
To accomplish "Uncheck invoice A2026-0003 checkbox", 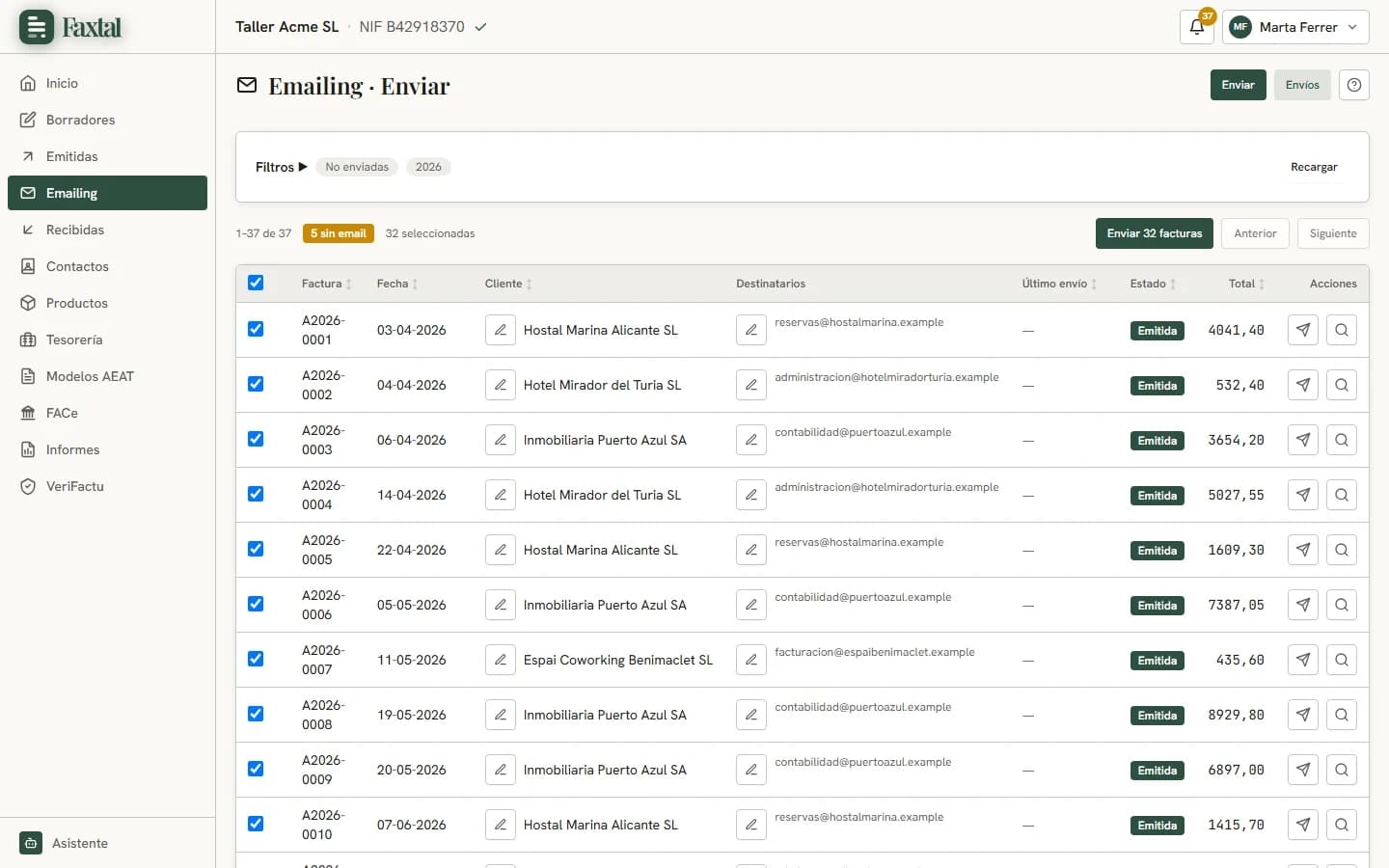I will tap(256, 439).
